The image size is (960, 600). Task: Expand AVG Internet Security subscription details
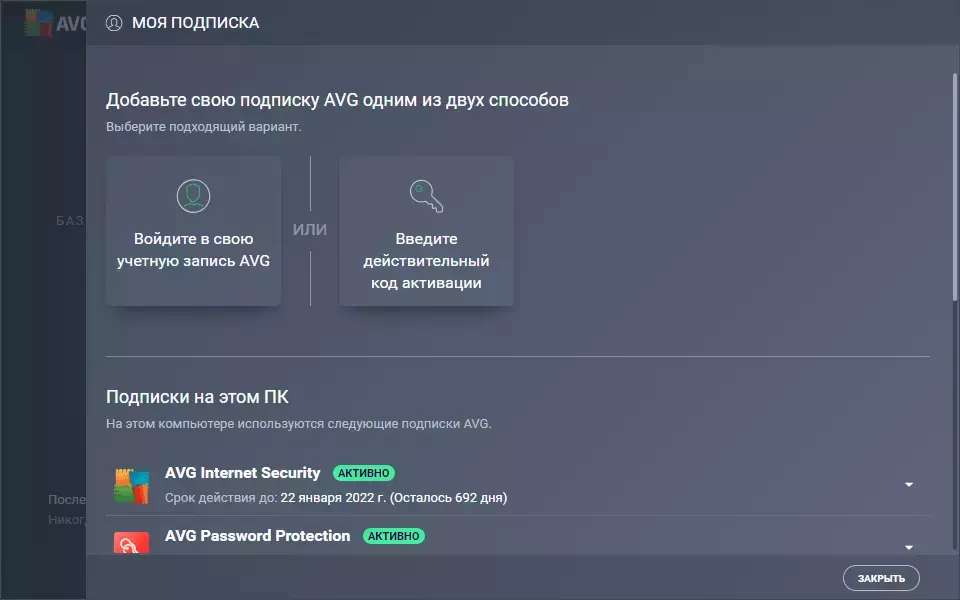tap(909, 484)
